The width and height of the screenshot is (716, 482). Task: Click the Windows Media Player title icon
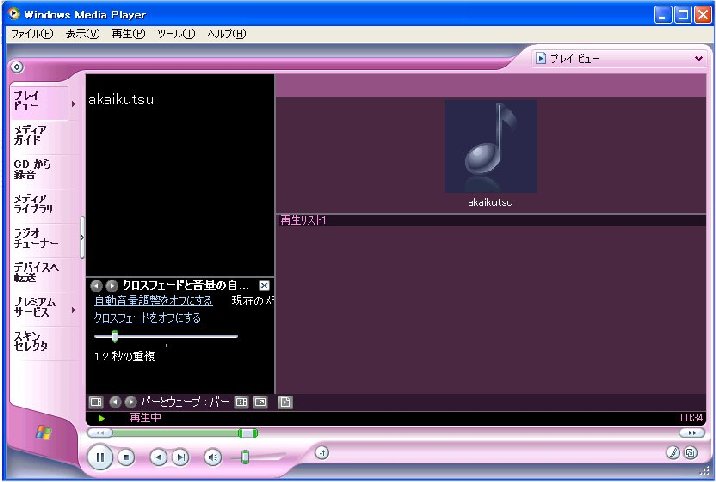coord(14,14)
